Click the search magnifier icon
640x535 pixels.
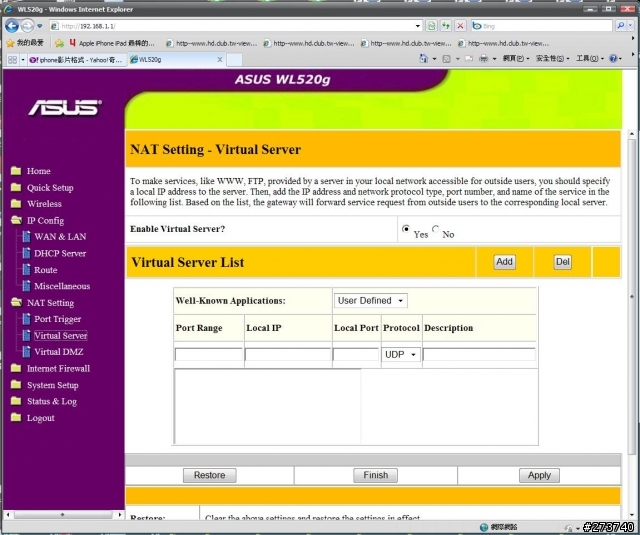620,26
